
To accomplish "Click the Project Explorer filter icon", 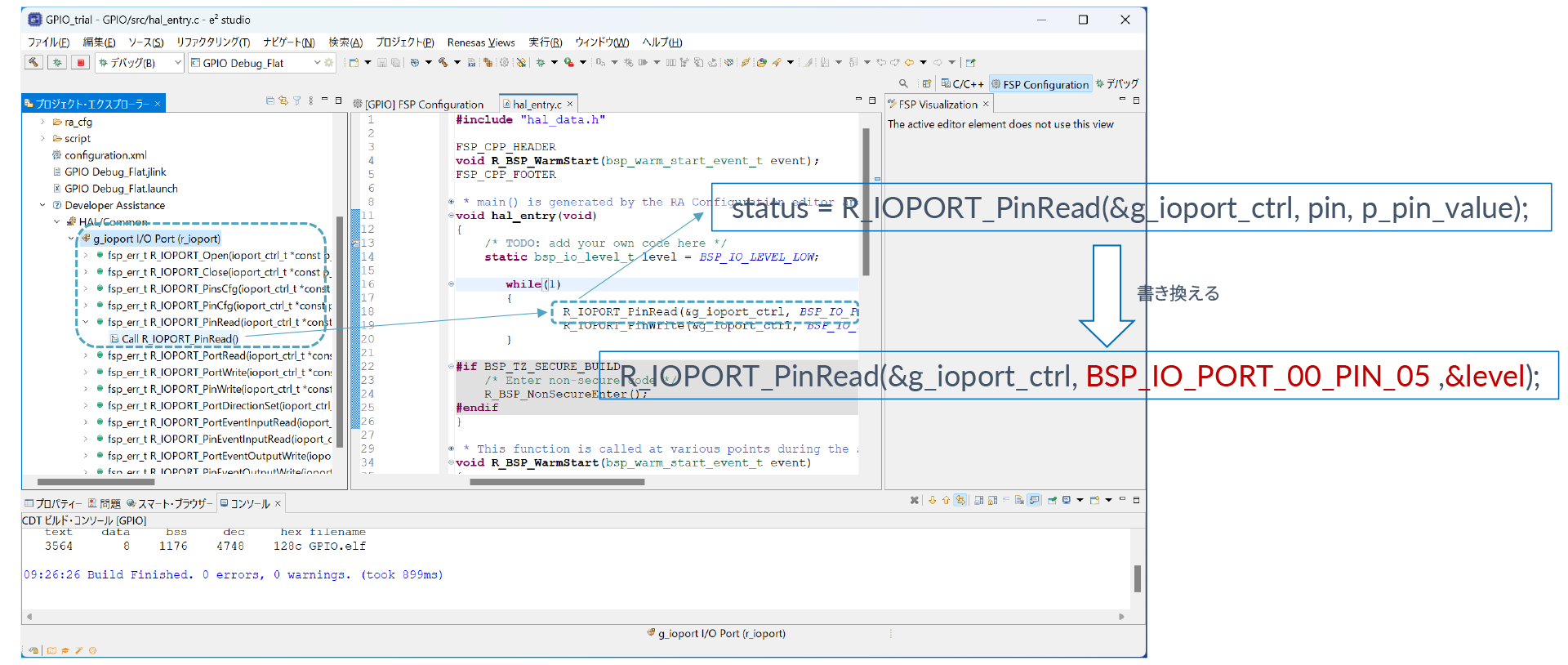I will pyautogui.click(x=296, y=100).
